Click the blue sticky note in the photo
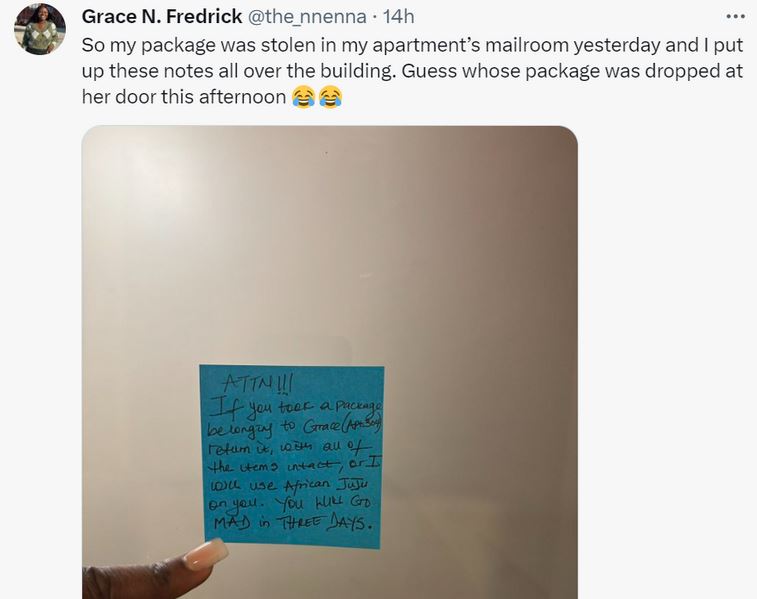Viewport: 757px width, 599px height. pos(292,457)
